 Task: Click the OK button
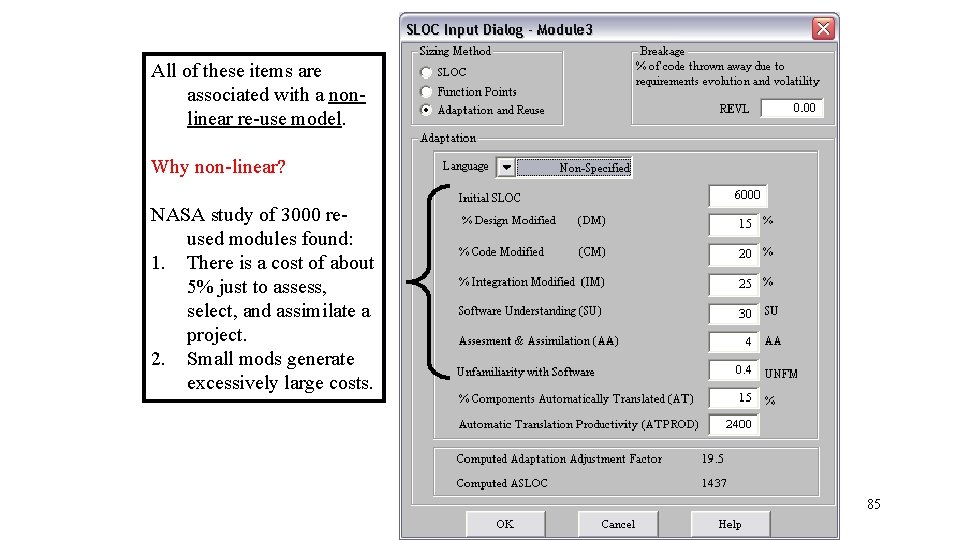(505, 524)
